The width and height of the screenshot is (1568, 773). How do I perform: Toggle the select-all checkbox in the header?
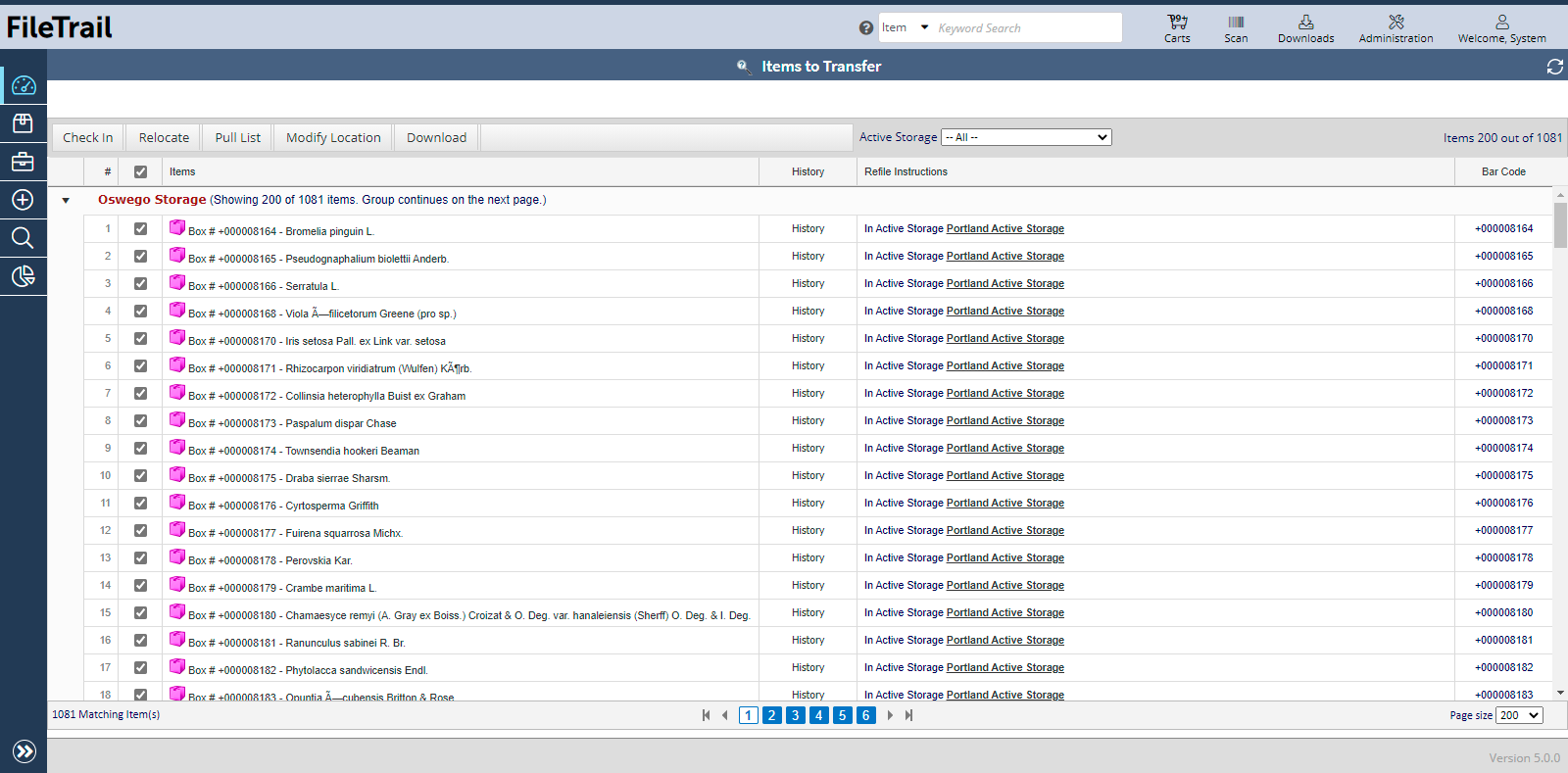point(140,171)
